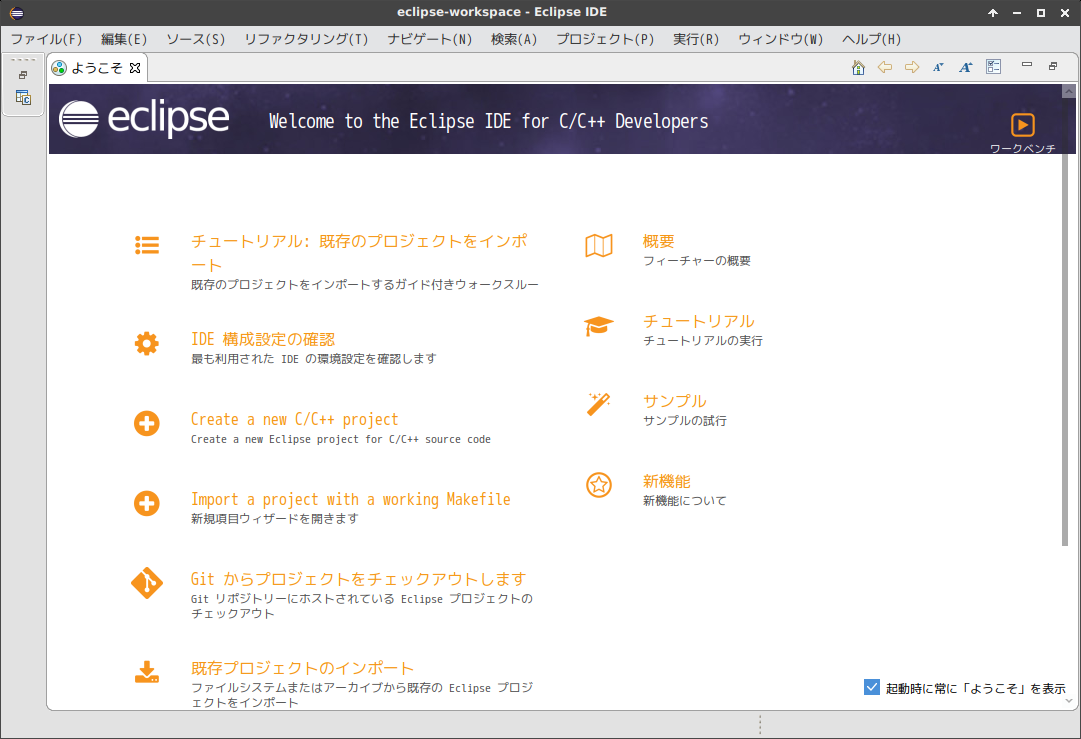1081x739 pixels.
Task: Open the ウィンドウ(W) menu
Action: (x=780, y=39)
